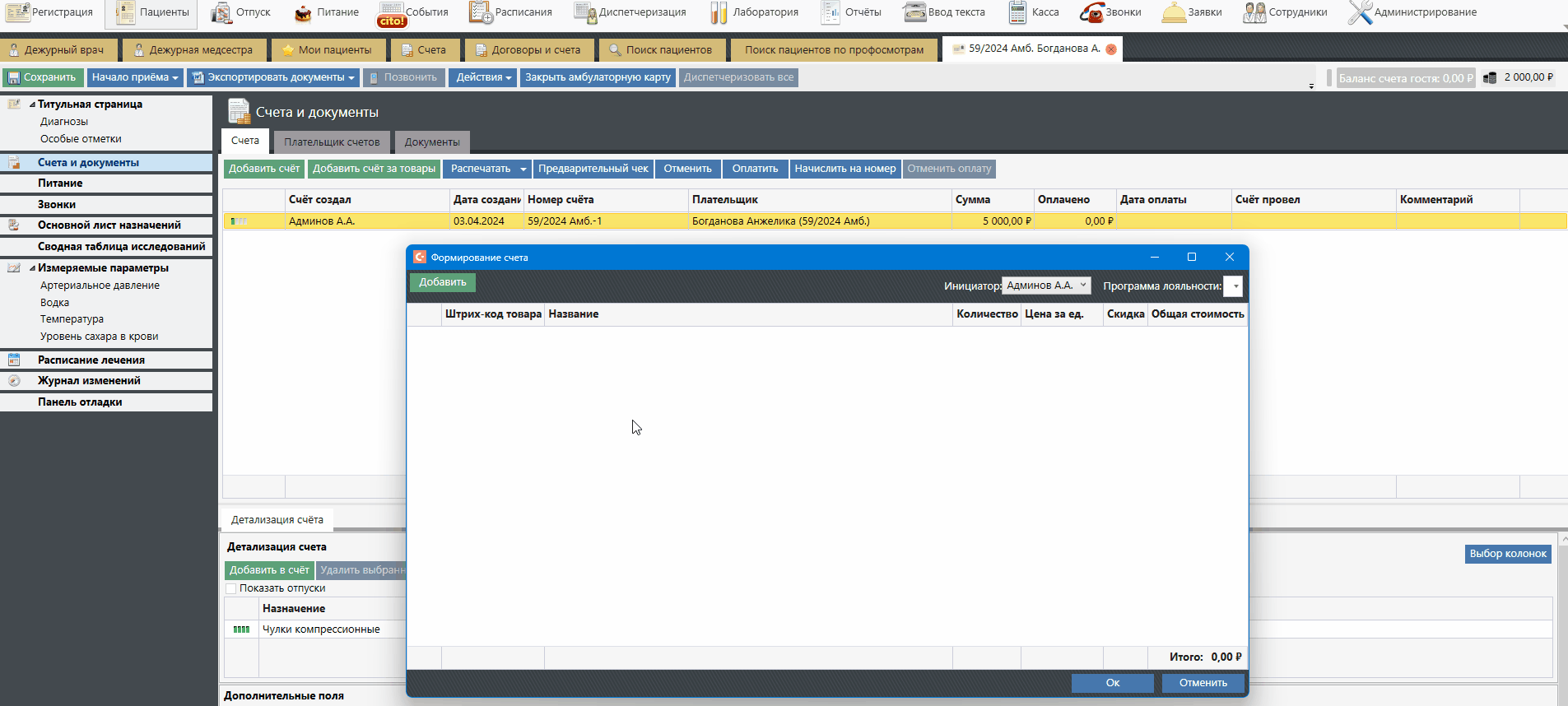Screen dimensions: 1568x706
Task: Switch to the Плательщик счетов tab
Action: click(x=332, y=142)
